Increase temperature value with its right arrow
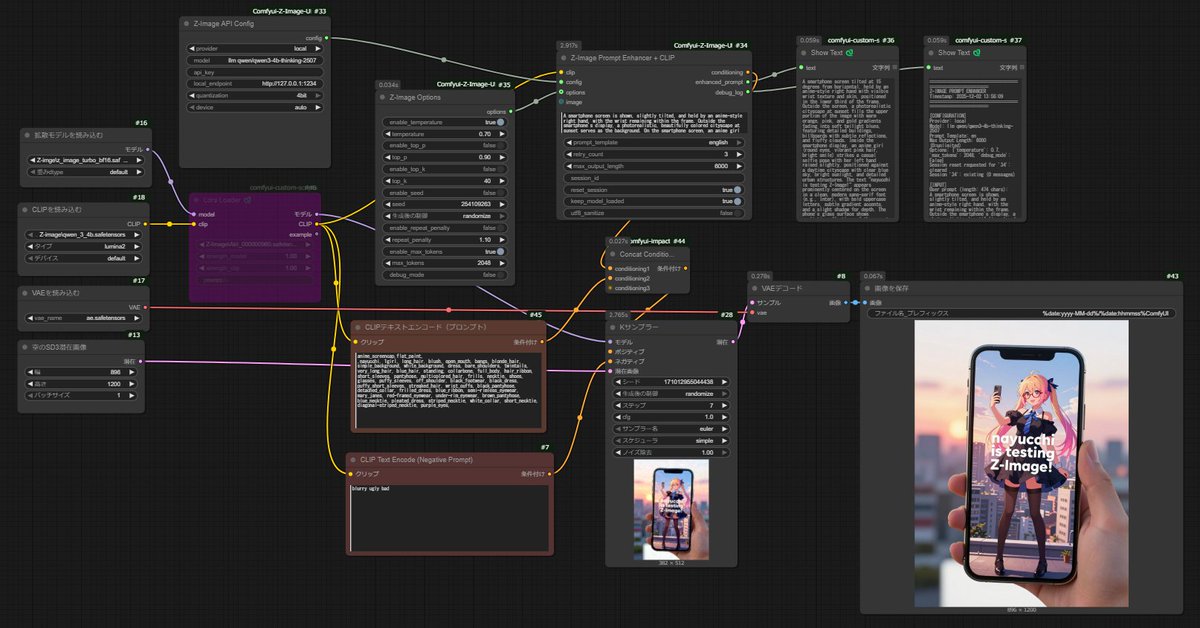Screen dimensions: 1200x628 click(502, 134)
